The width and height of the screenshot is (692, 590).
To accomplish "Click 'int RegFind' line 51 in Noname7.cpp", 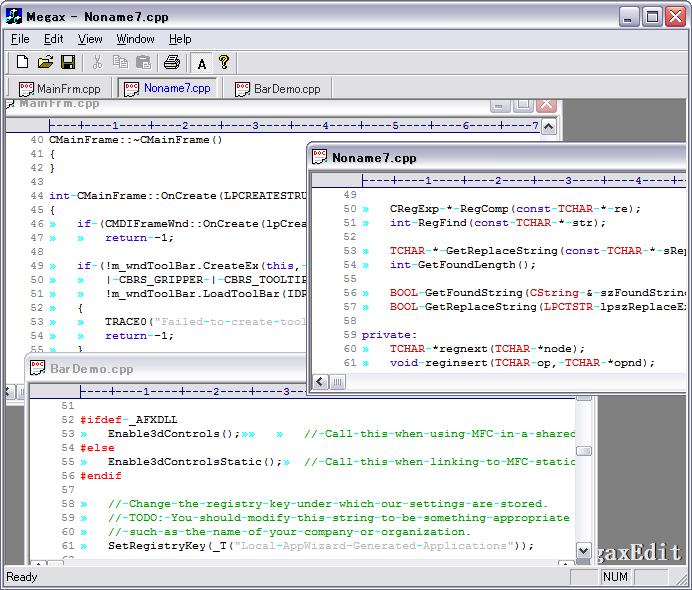I will click(x=498, y=222).
